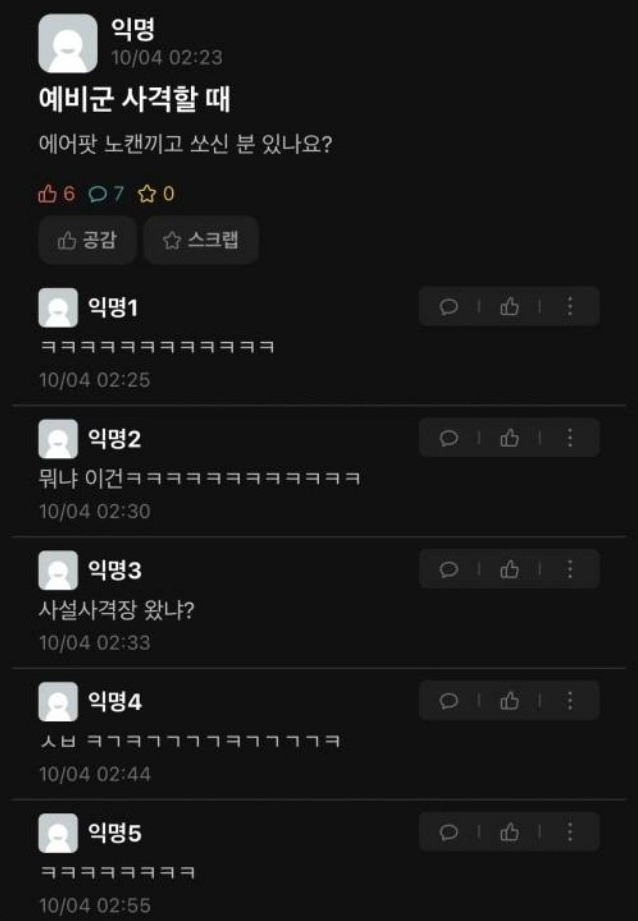The image size is (638, 921).
Task: Reply to 익명4's comment via bubble icon
Action: click(449, 701)
